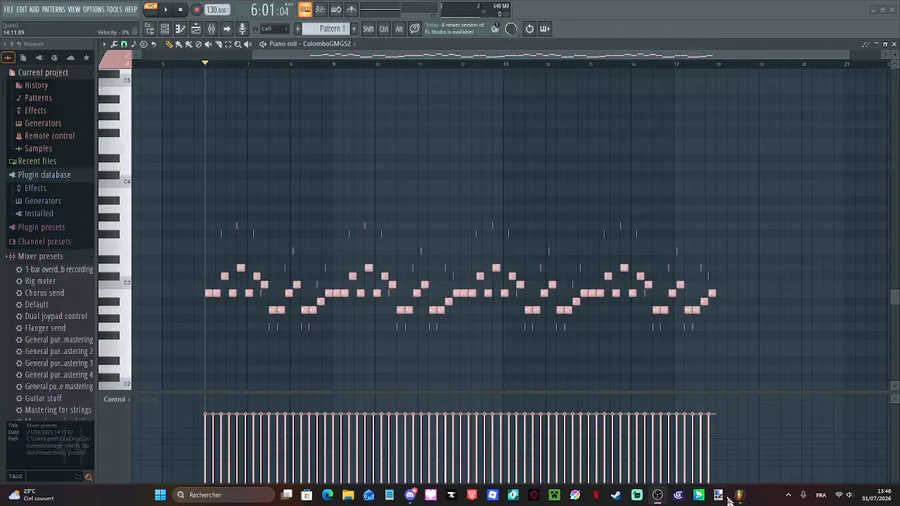Toggle Pat/Song mode switch
This screenshot has width=900, height=506.
click(150, 9)
